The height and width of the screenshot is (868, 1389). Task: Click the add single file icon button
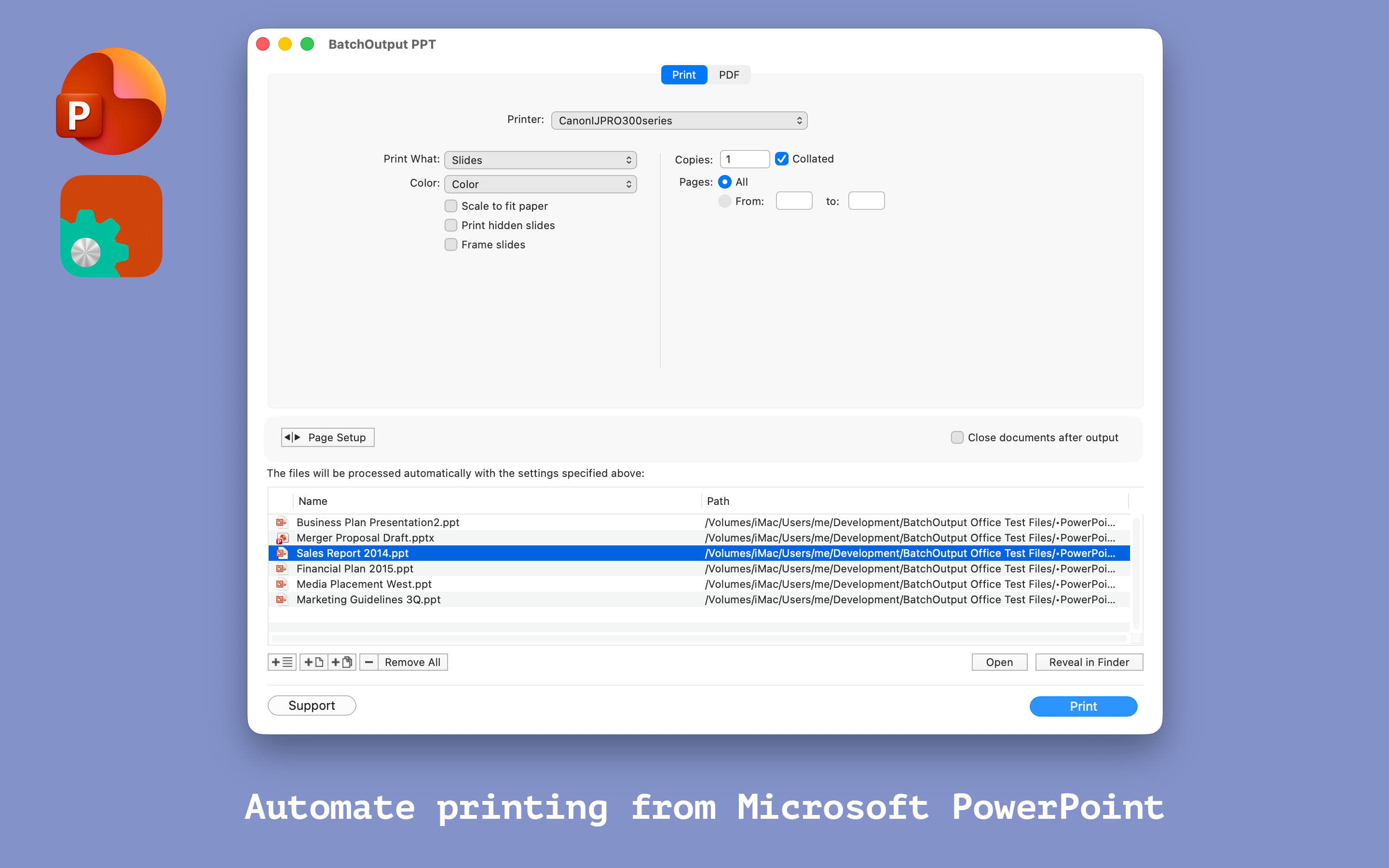pyautogui.click(x=313, y=662)
